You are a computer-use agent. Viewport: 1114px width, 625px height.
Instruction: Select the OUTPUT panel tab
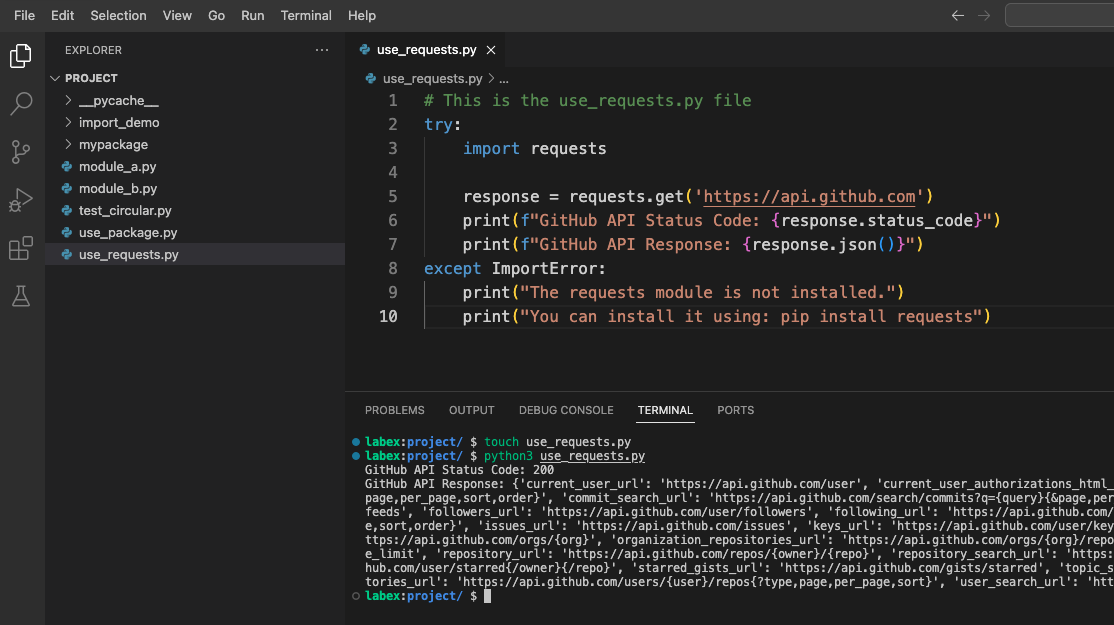point(471,410)
